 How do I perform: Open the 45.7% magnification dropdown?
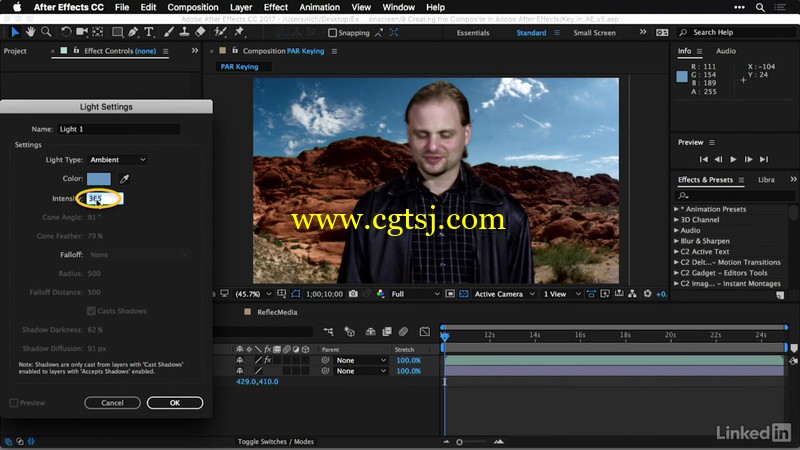[x=253, y=294]
